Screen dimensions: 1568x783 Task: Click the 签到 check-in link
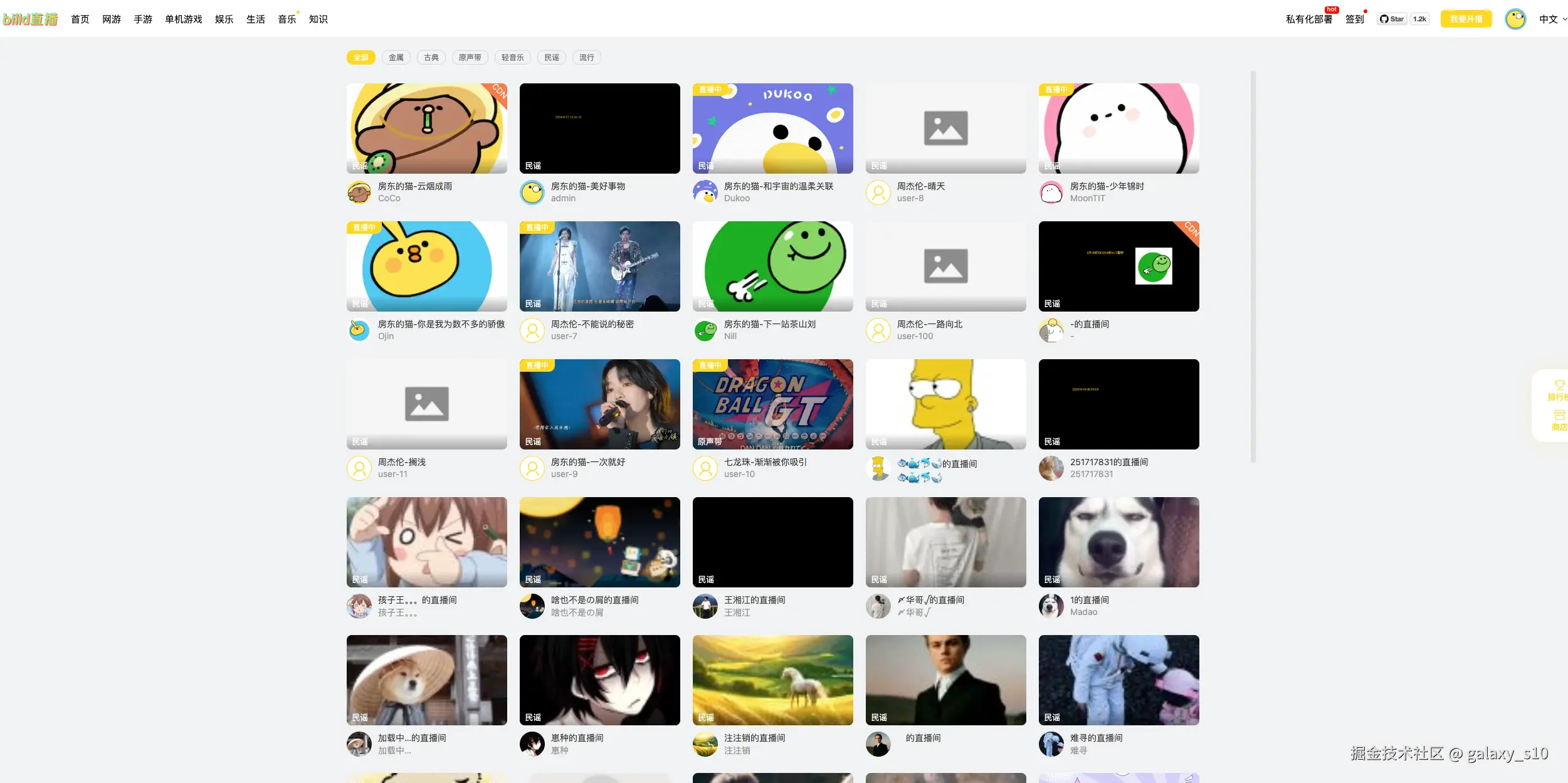1354,19
